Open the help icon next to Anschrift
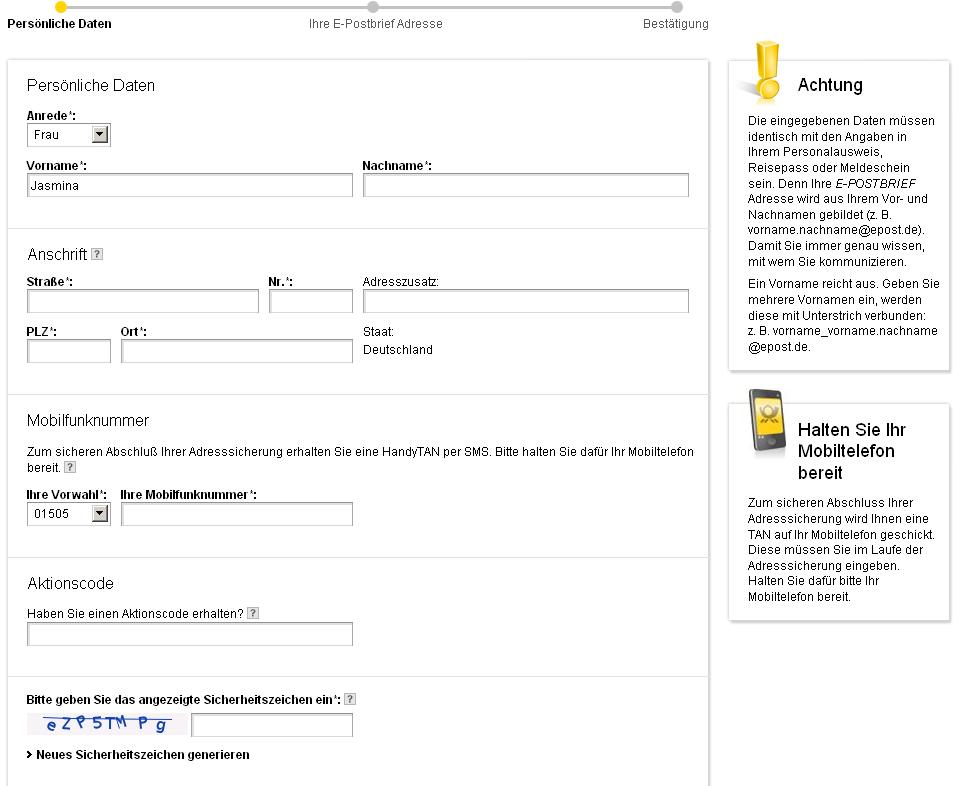The height and width of the screenshot is (786, 961). (x=97, y=254)
